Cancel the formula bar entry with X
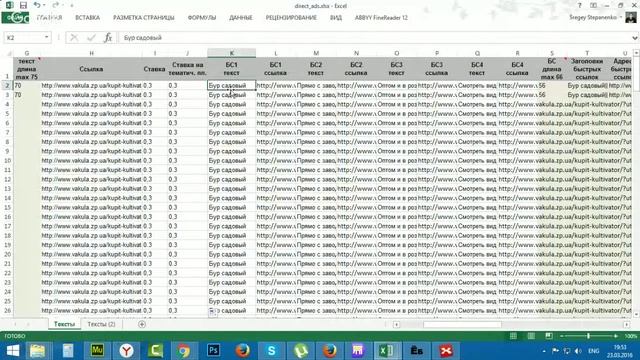Viewport: 640px width, 360px height. (74, 38)
